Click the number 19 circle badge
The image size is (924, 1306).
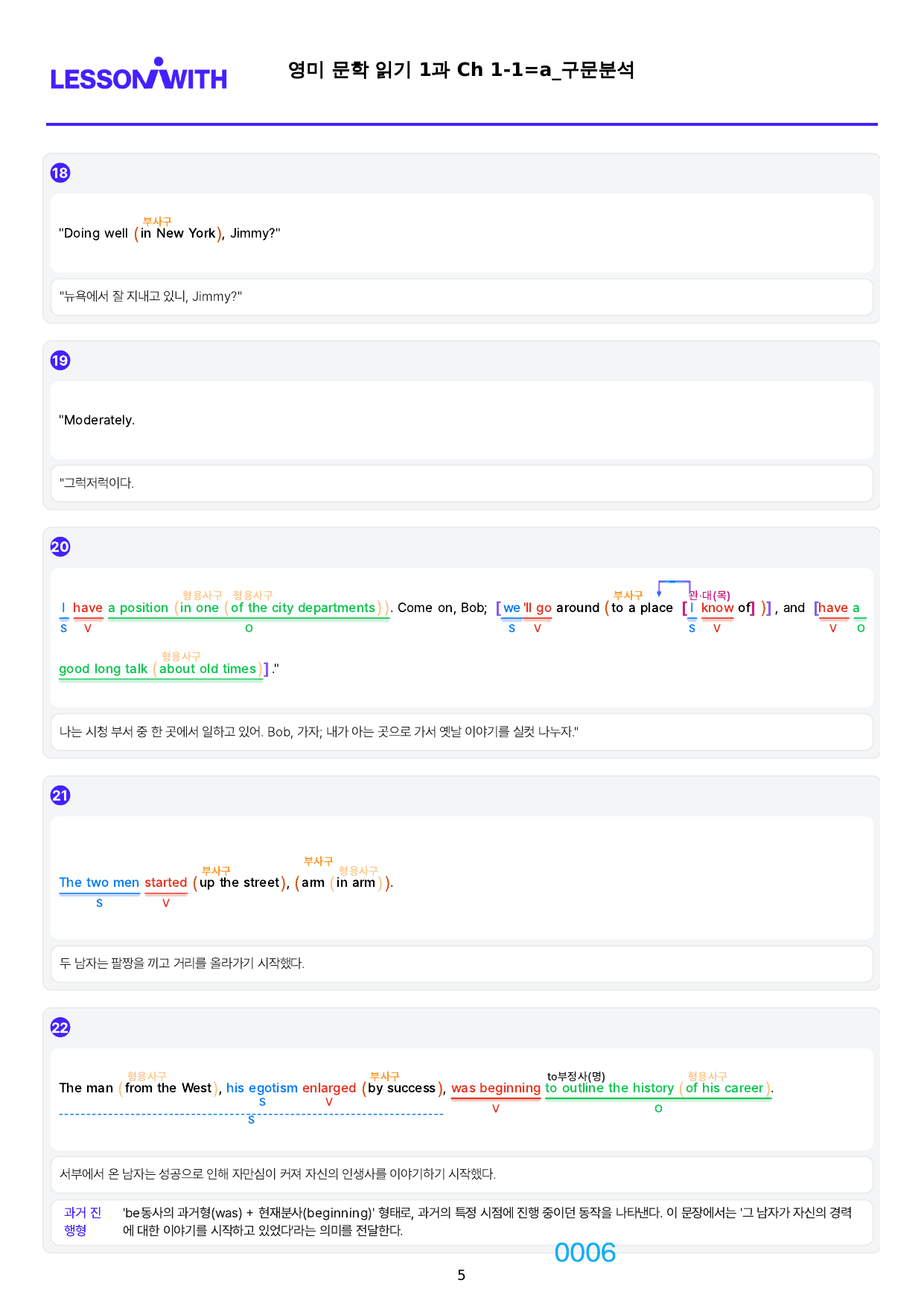click(60, 360)
